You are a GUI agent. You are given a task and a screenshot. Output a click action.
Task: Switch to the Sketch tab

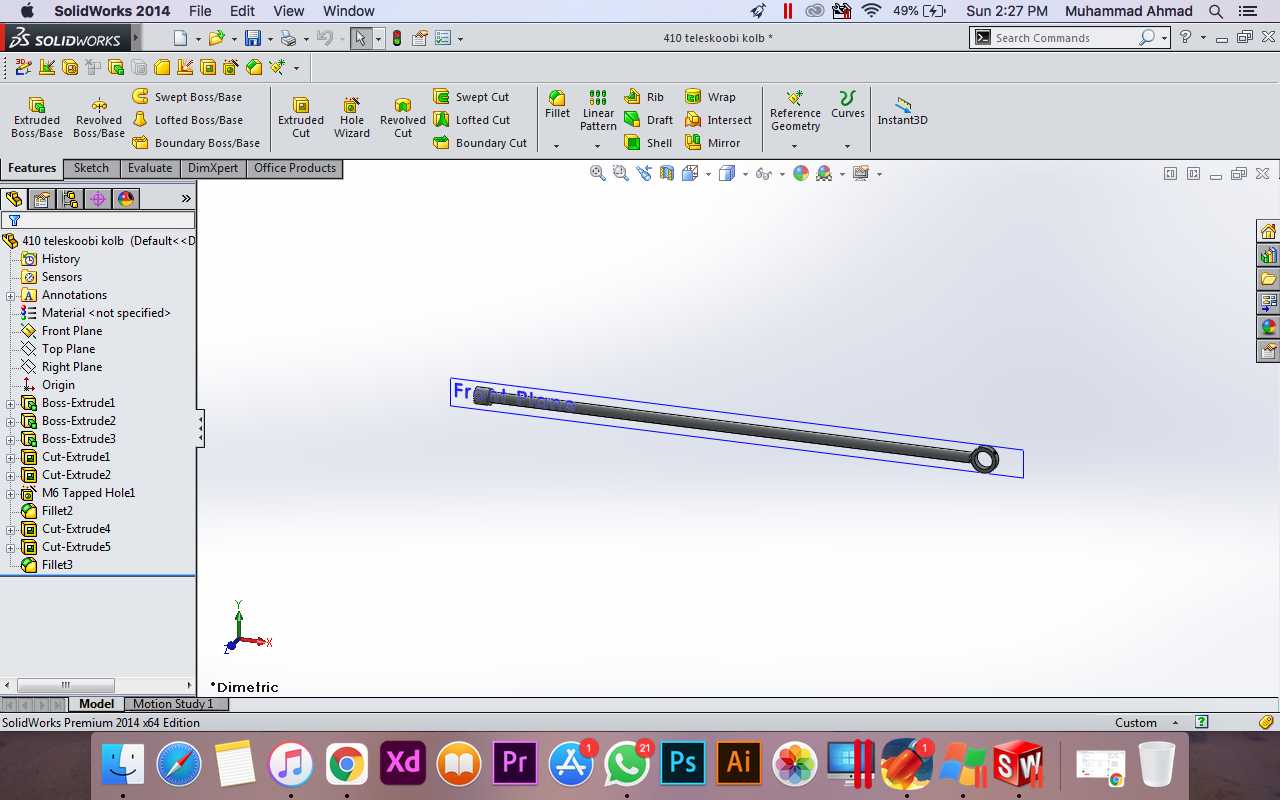click(91, 168)
